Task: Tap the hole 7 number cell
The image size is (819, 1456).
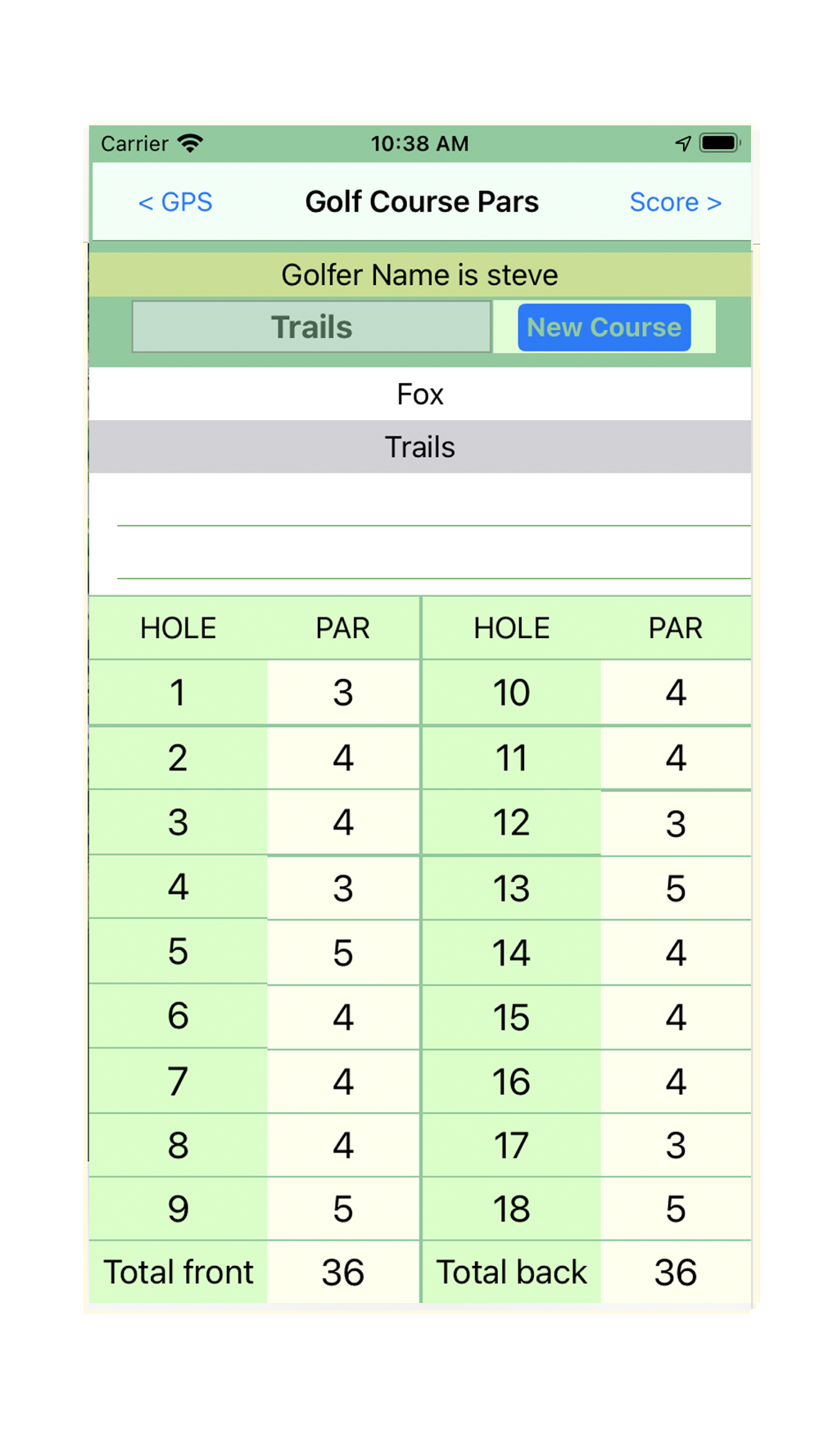Action: (178, 1082)
